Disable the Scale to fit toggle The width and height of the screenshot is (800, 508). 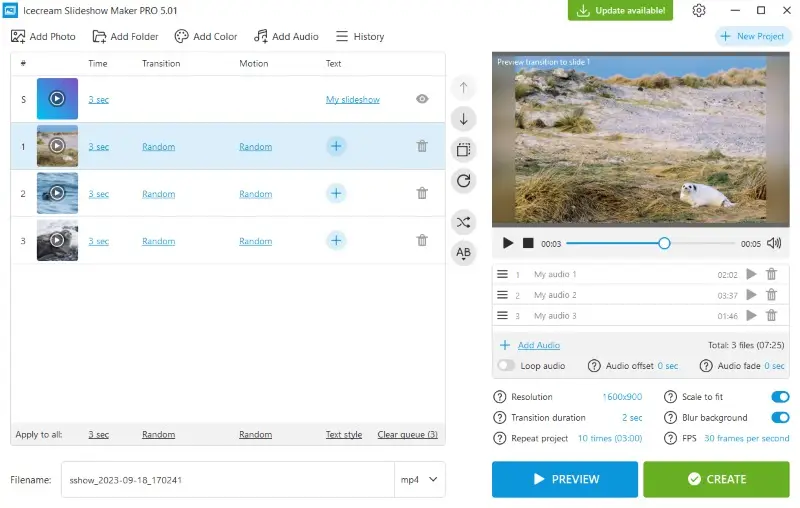point(780,397)
